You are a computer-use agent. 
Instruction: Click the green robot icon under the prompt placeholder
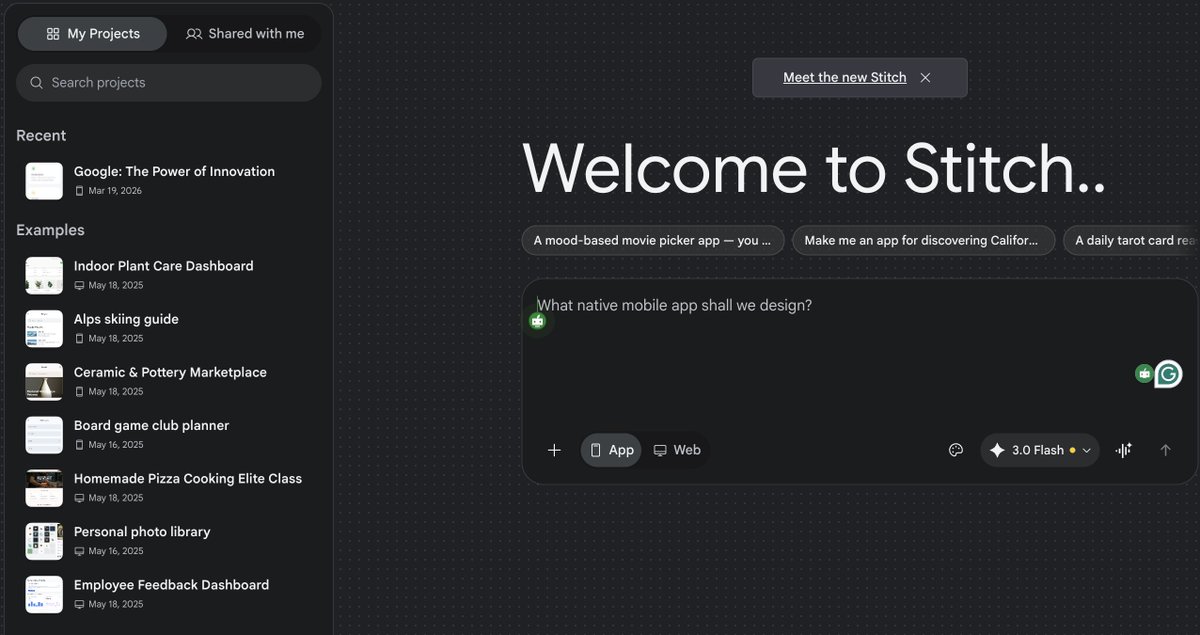[x=538, y=321]
